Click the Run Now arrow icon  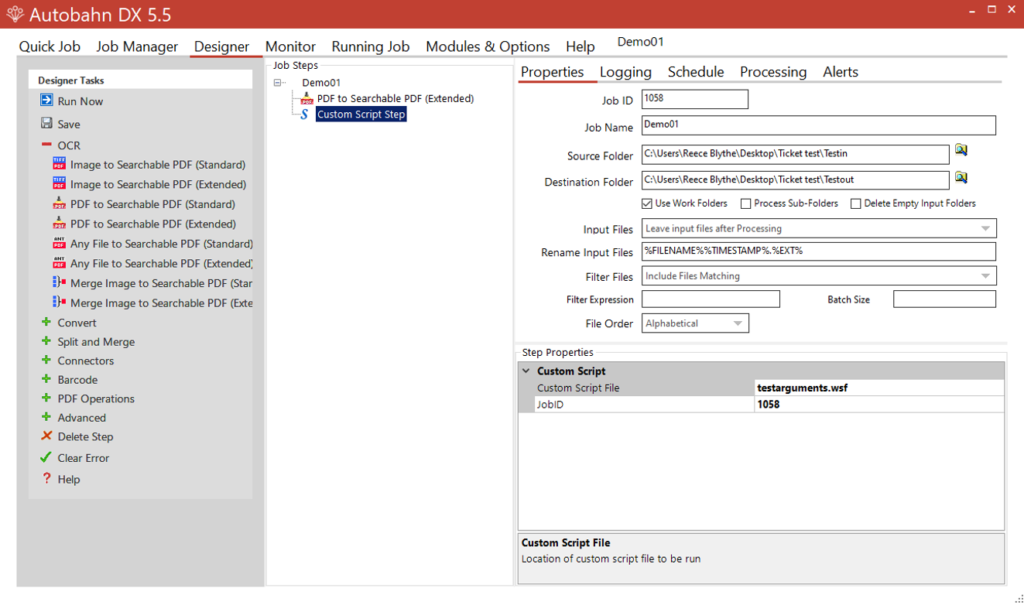[46, 101]
